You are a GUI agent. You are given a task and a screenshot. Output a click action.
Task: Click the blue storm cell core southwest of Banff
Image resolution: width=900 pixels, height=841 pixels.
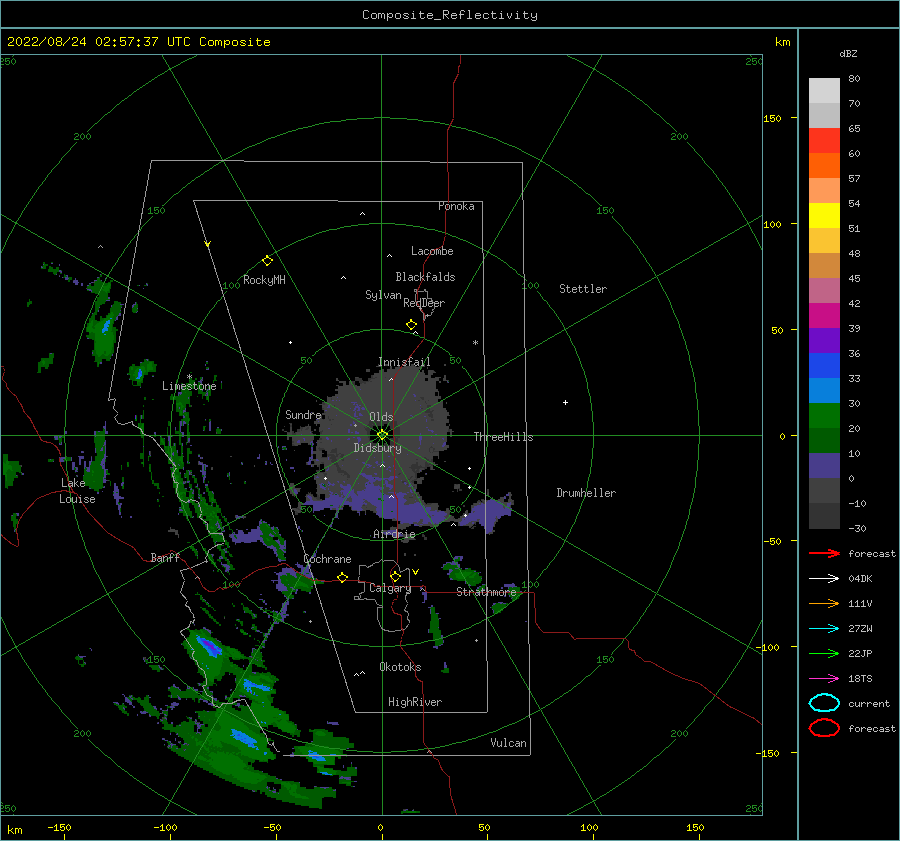207,646
